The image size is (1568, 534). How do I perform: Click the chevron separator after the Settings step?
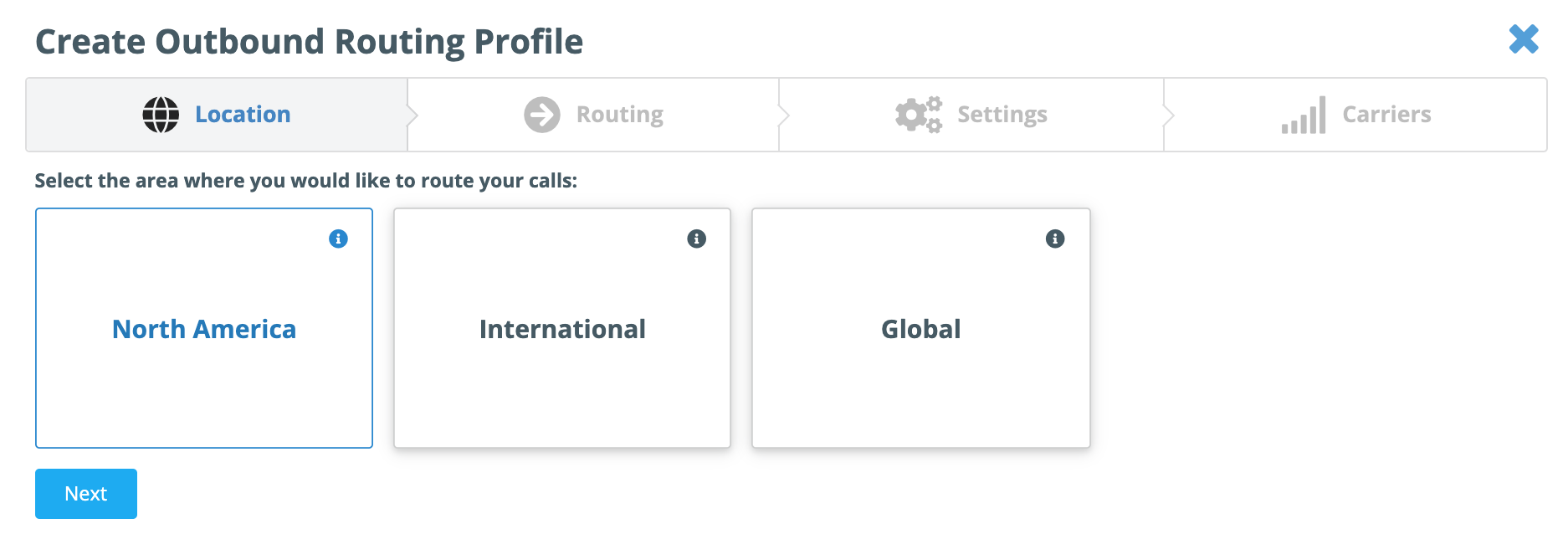pos(1168,115)
